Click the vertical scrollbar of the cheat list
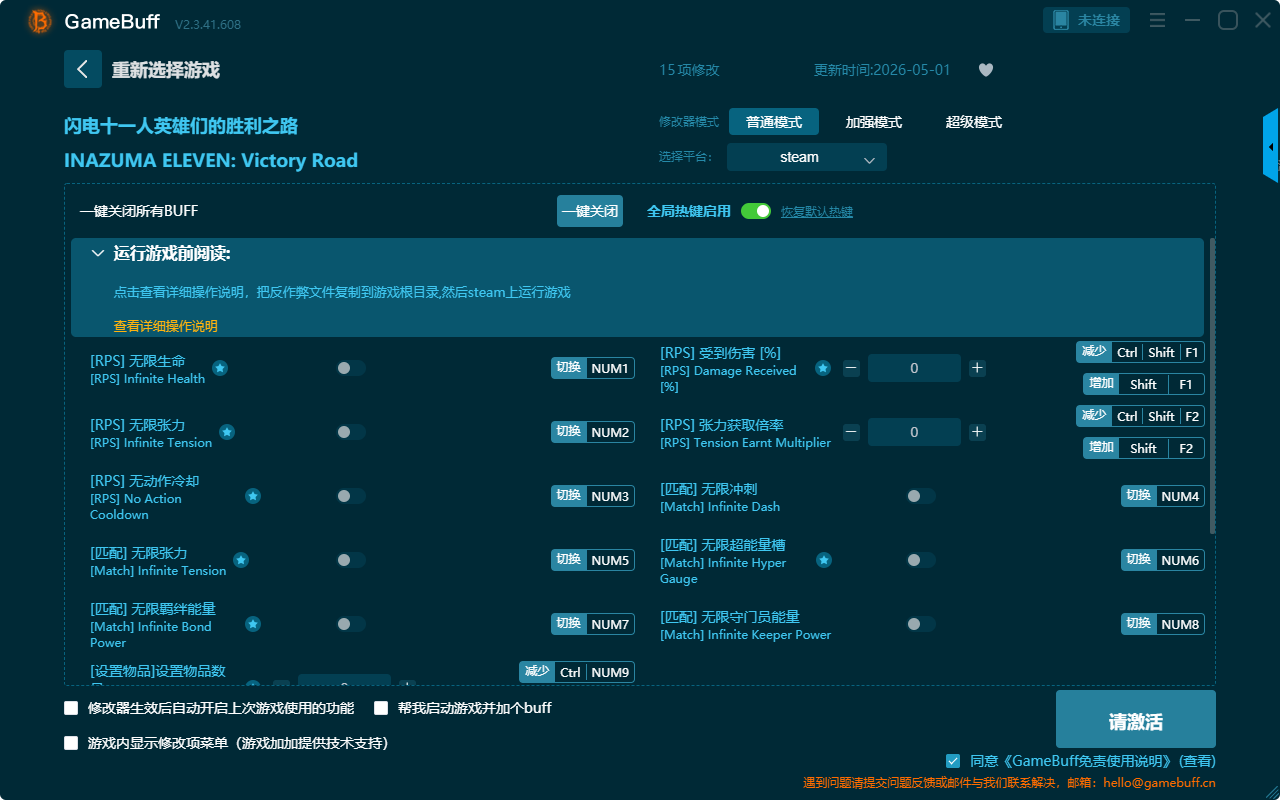The width and height of the screenshot is (1280, 800). coord(1213,385)
